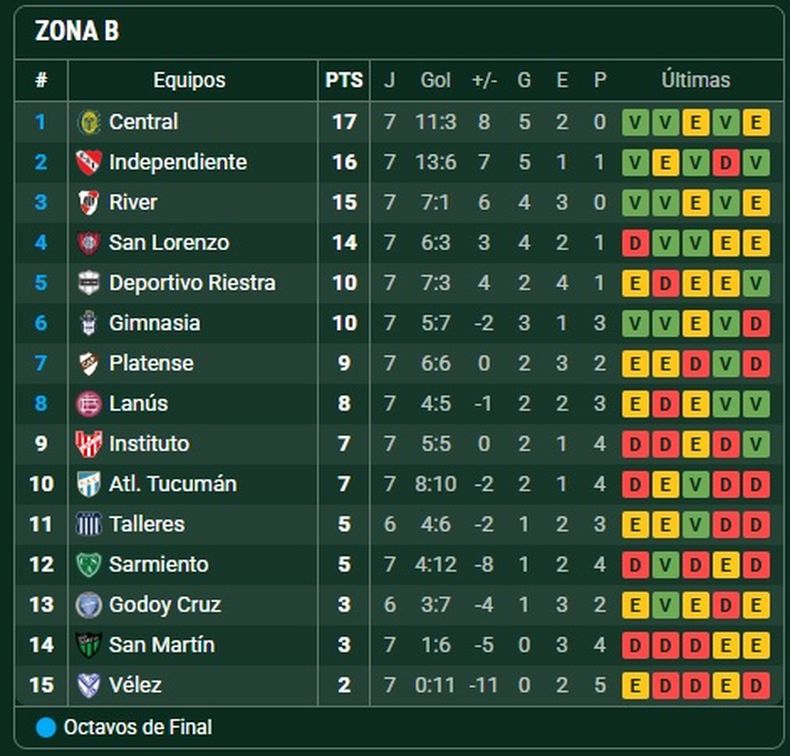Click the Últimas column header
The image size is (790, 756).
tap(695, 80)
